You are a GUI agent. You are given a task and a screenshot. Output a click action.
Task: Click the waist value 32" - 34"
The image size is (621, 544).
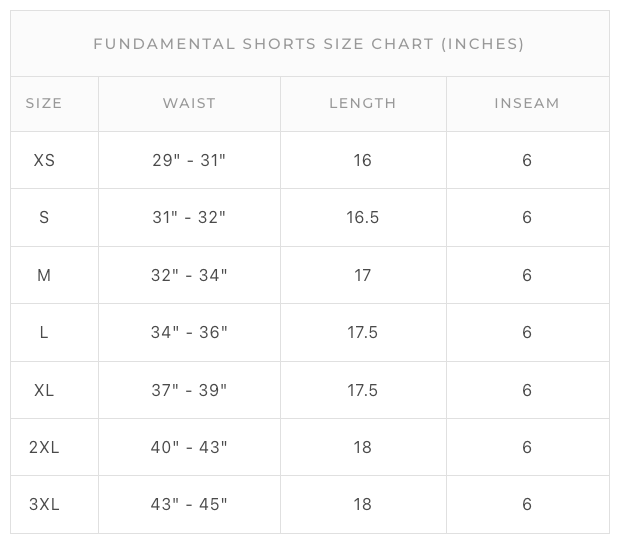point(189,275)
